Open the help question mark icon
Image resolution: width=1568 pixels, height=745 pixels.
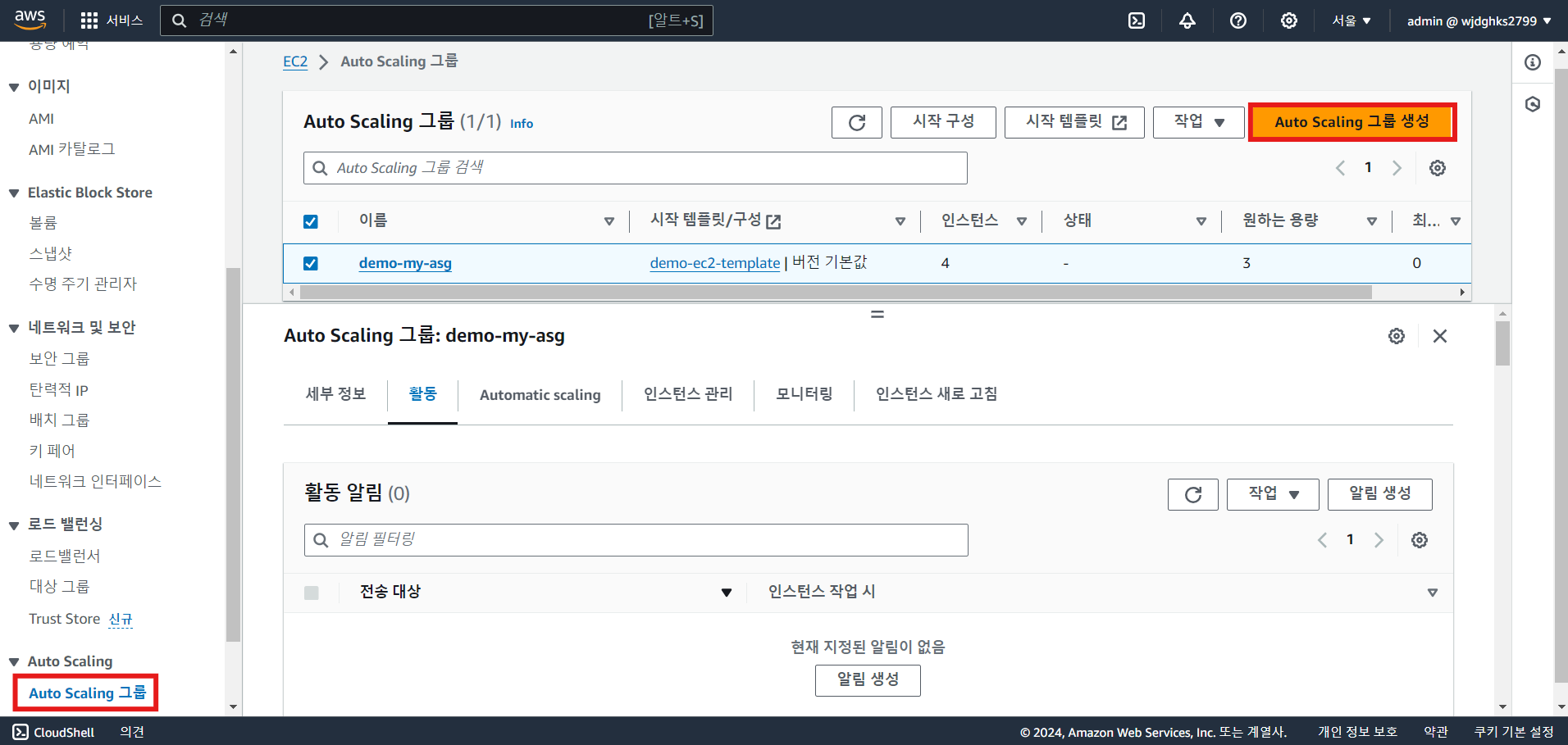(1238, 20)
